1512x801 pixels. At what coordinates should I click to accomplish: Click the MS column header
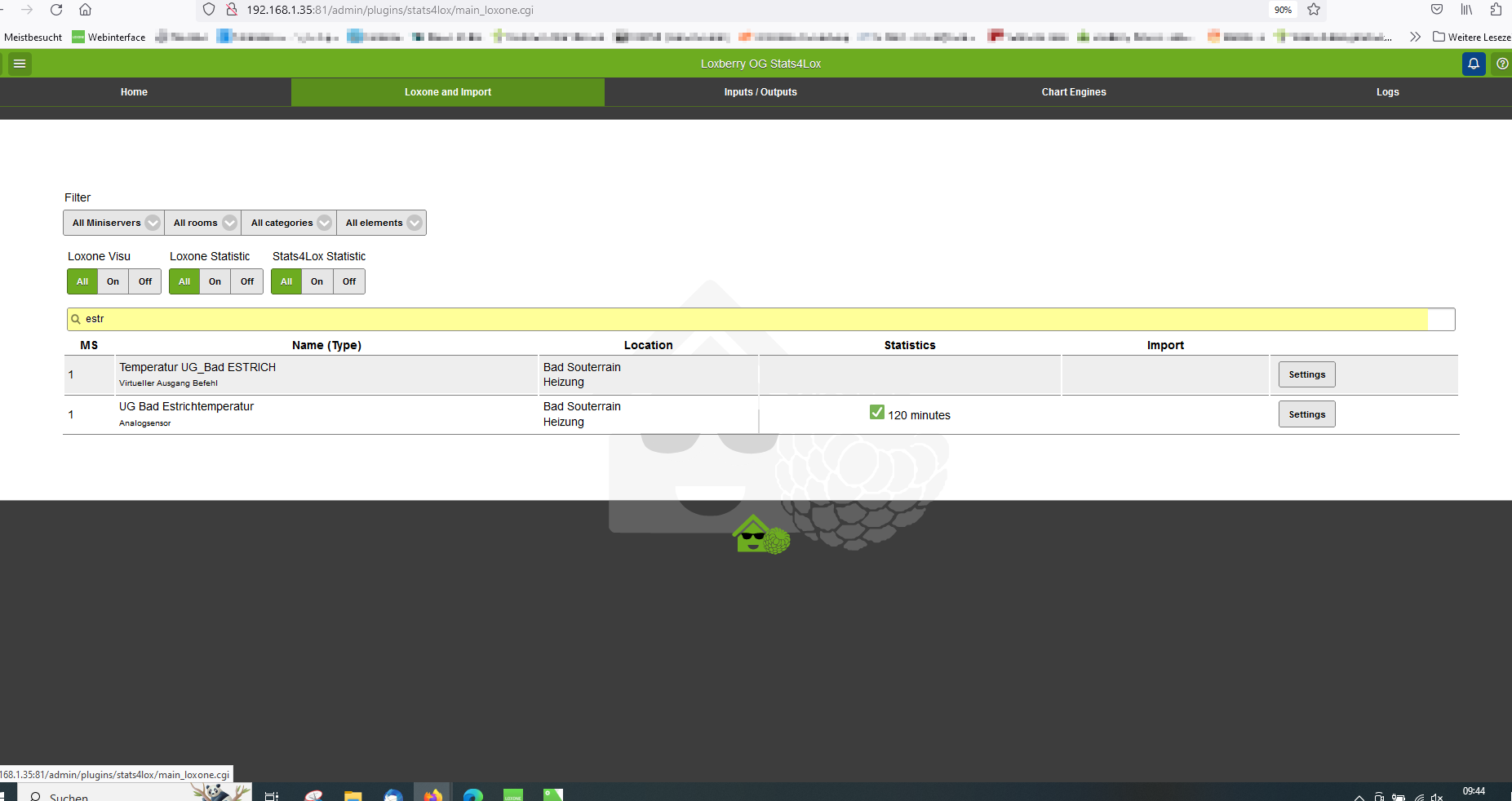(89, 345)
